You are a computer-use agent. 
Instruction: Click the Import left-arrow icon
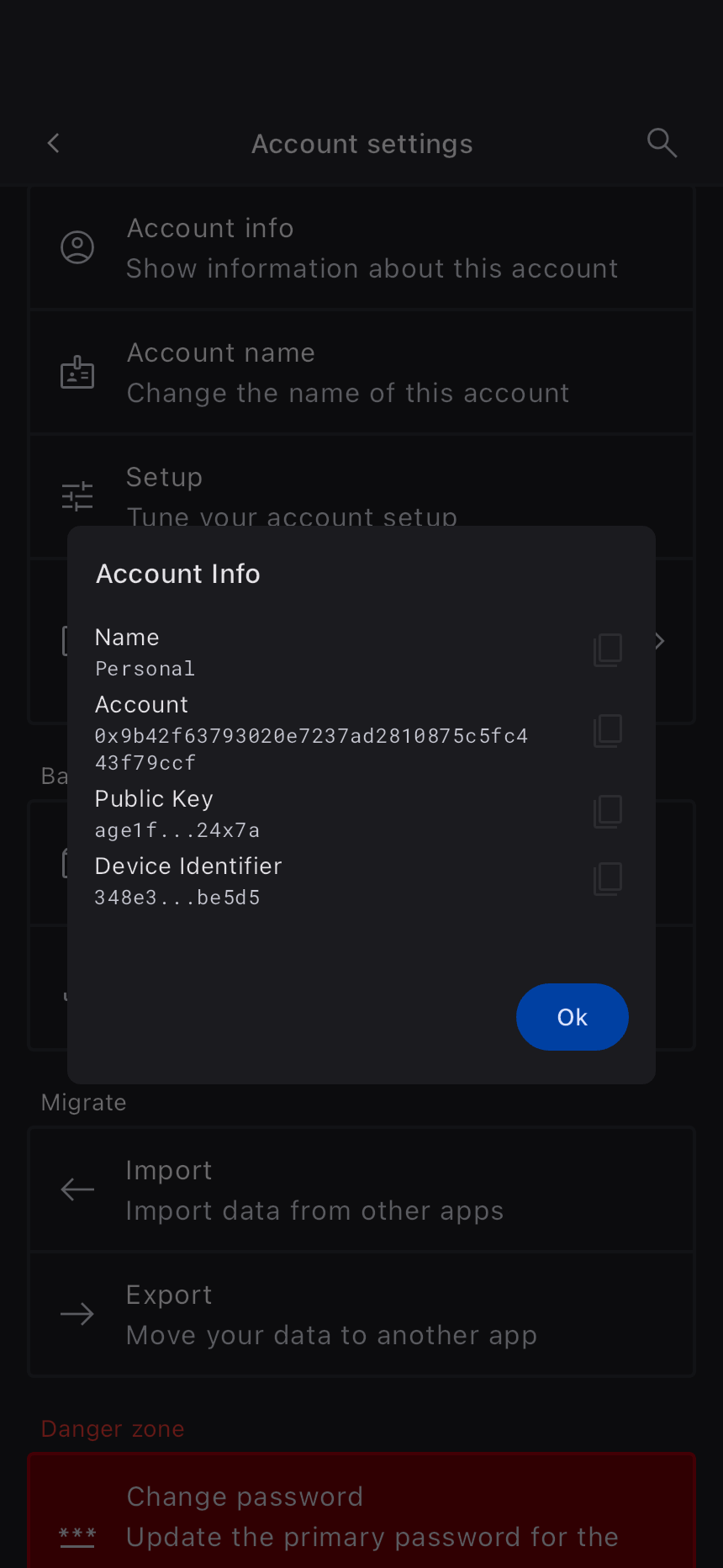[x=77, y=1189]
